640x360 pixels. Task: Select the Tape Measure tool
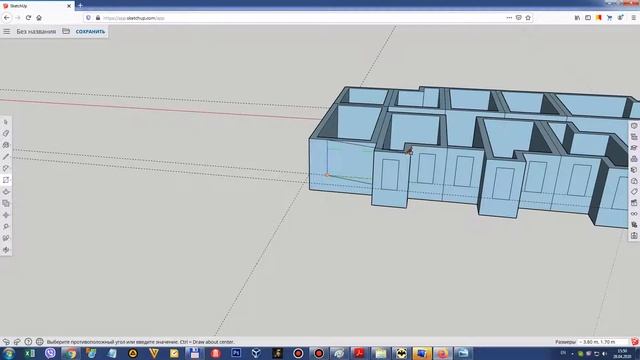coord(6,227)
